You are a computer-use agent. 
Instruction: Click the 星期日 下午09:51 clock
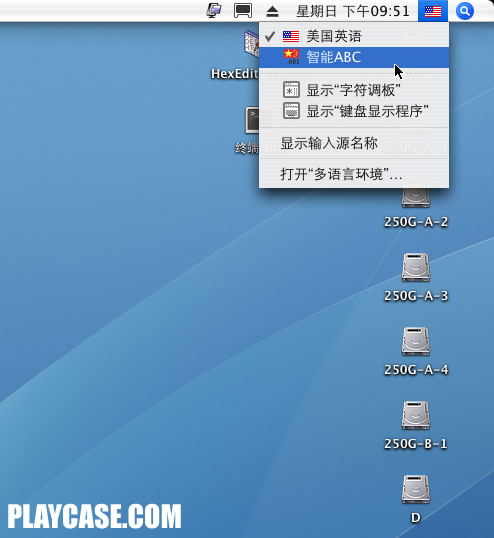click(x=352, y=11)
